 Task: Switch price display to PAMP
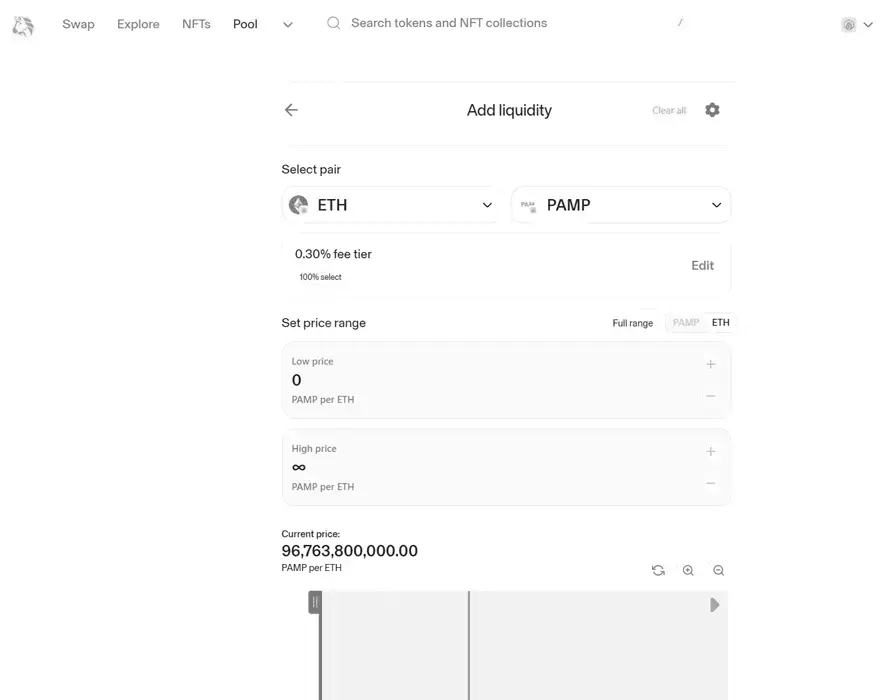(x=686, y=322)
